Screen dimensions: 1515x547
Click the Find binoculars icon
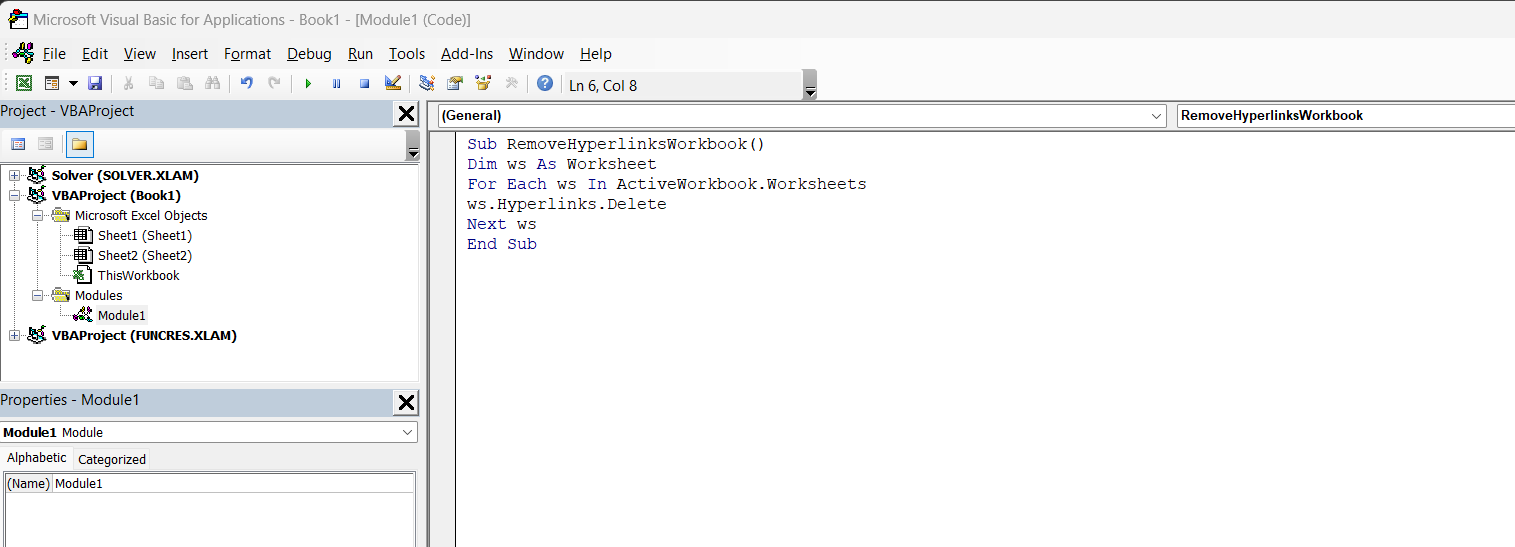coord(212,84)
